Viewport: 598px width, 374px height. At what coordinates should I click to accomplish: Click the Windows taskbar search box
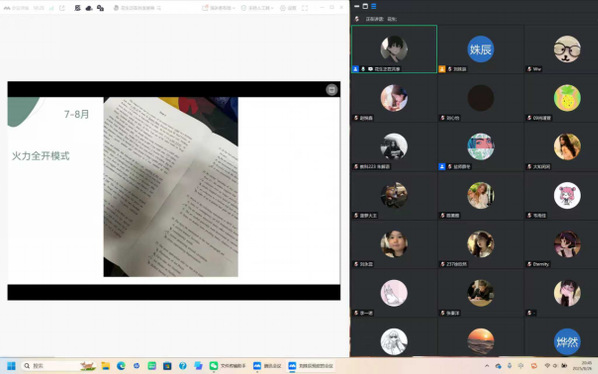tap(58, 366)
